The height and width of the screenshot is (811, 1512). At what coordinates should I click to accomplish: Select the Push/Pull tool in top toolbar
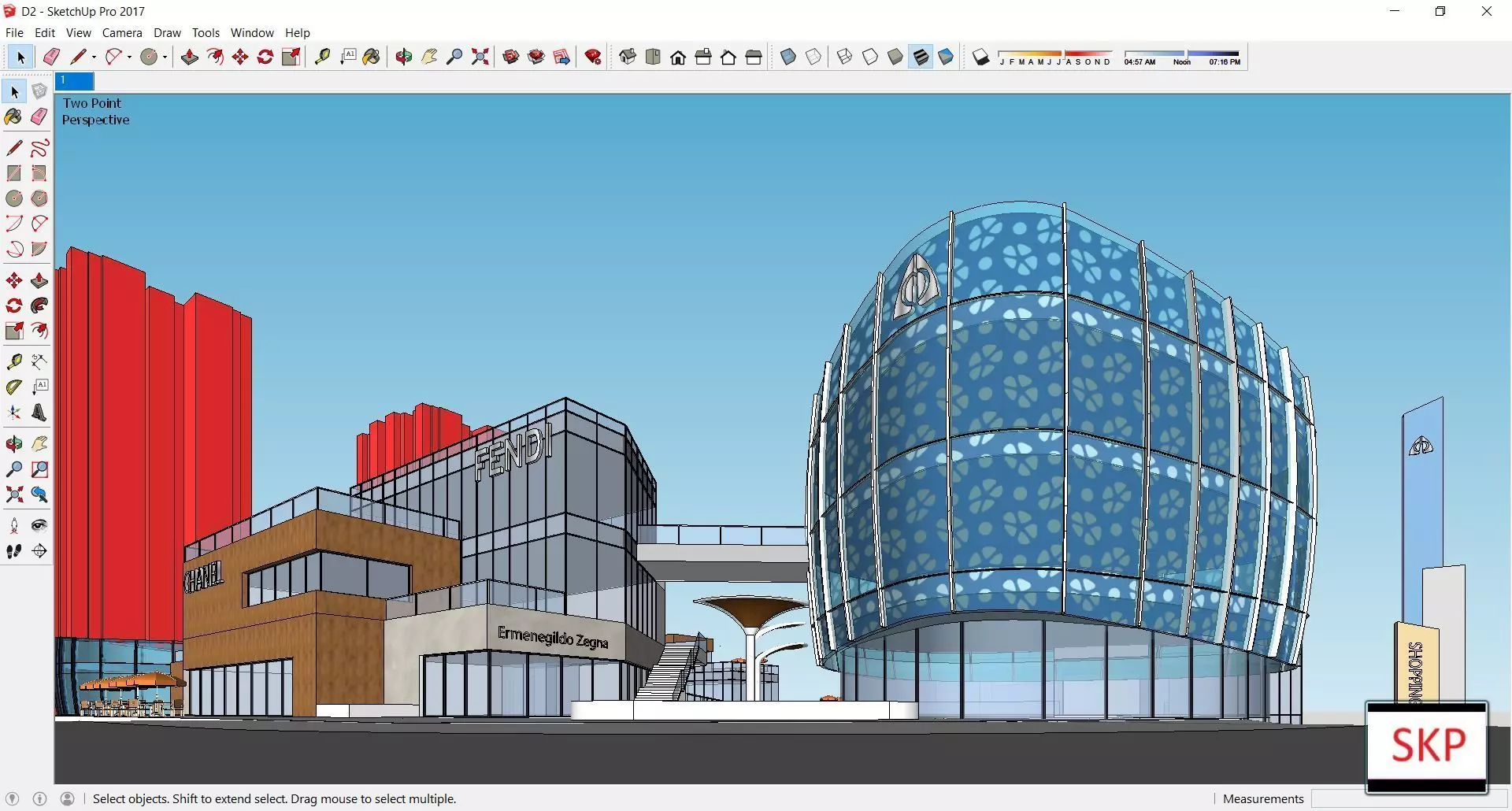(190, 57)
